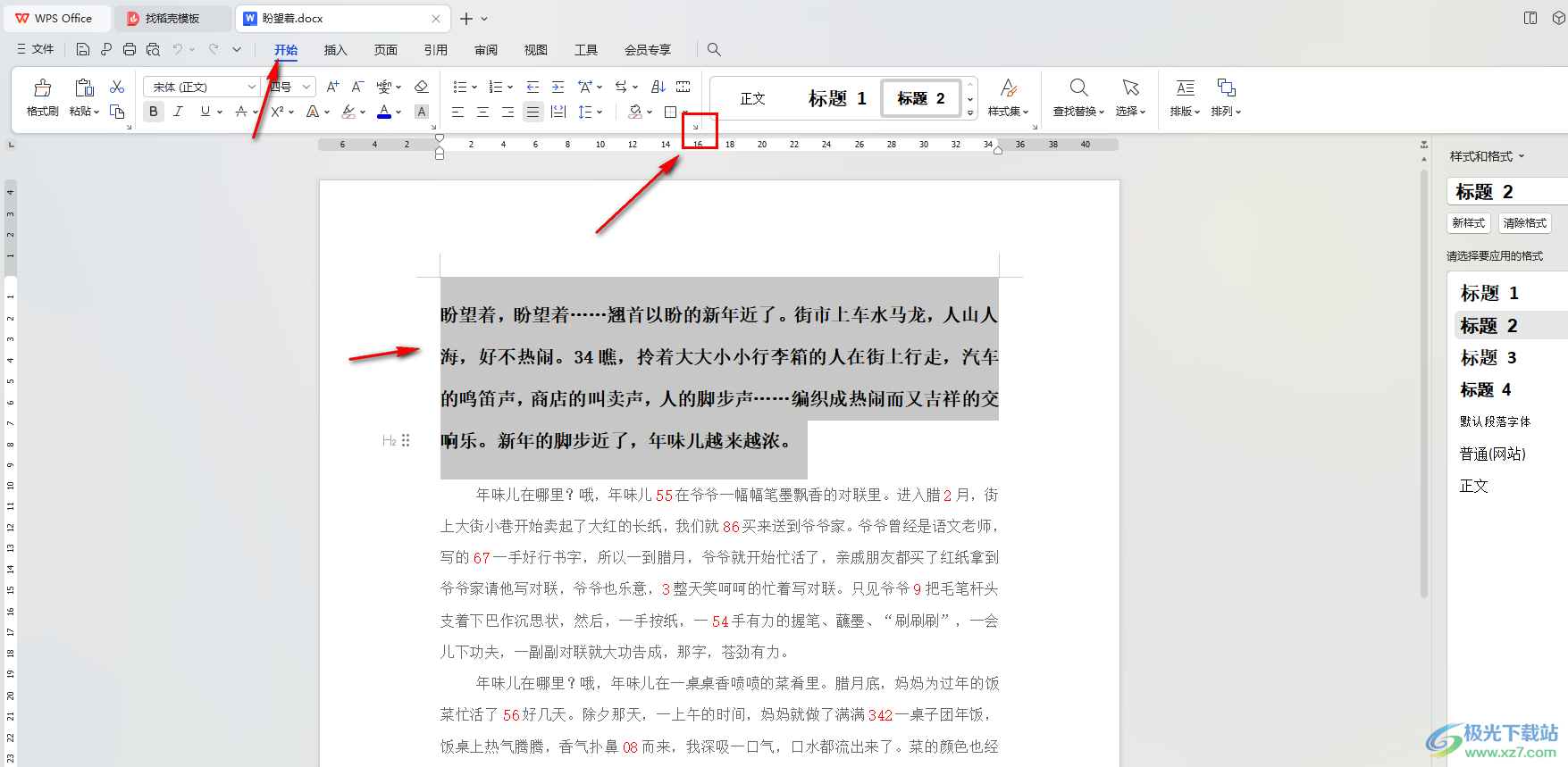
Task: Click the 新样式 button
Action: [1468, 223]
